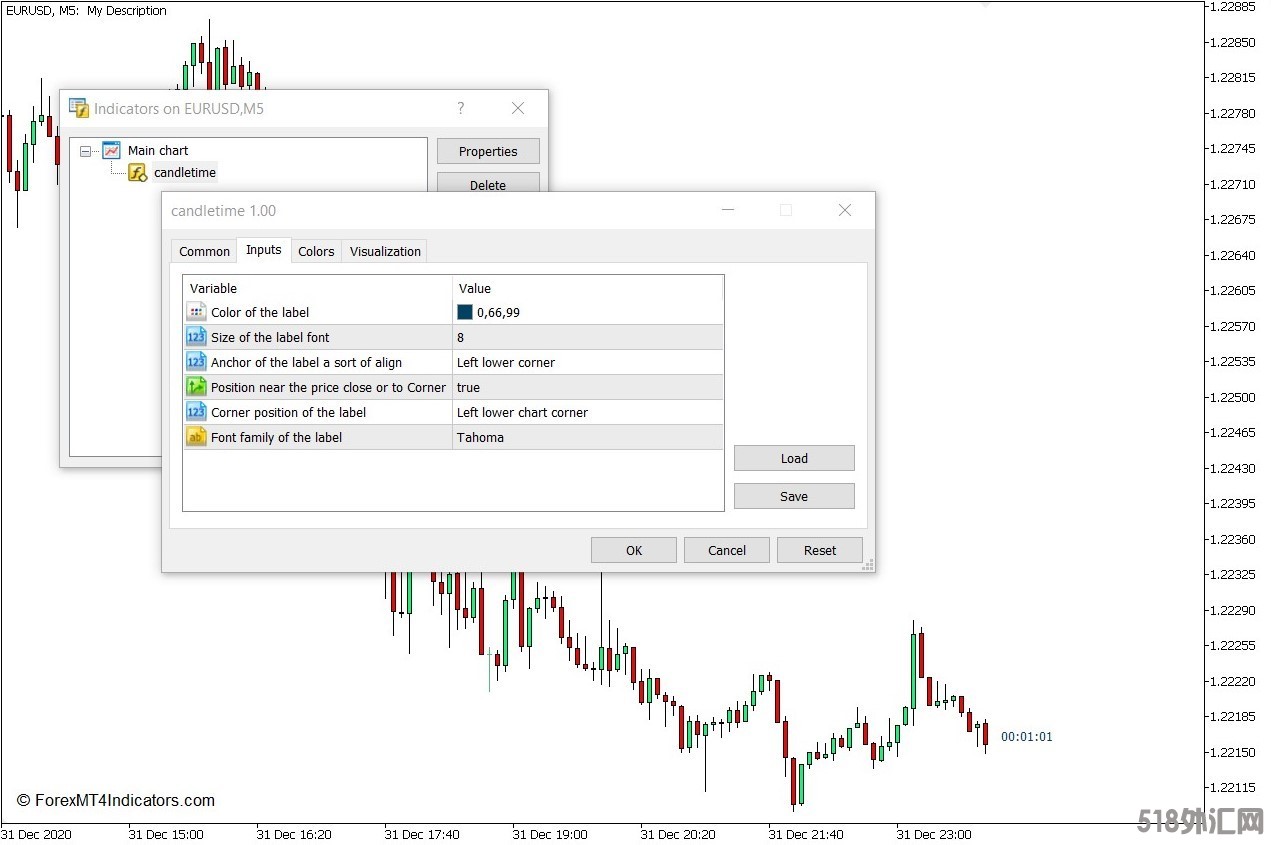Collapse the Main chart tree node

coord(86,151)
